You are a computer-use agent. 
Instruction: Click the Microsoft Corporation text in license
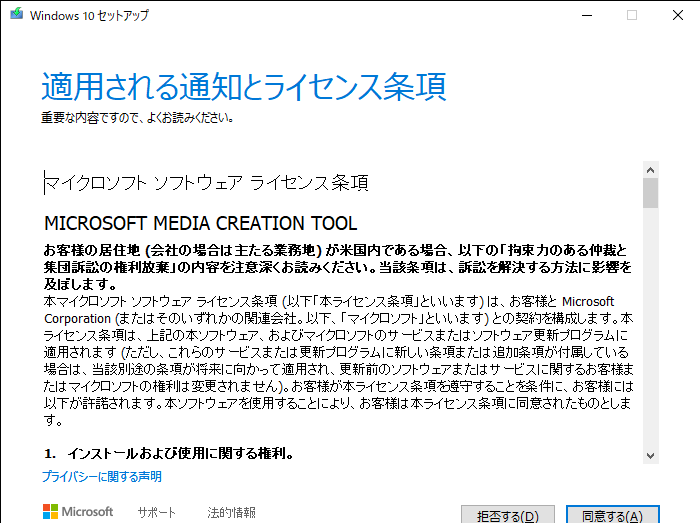coord(329,310)
